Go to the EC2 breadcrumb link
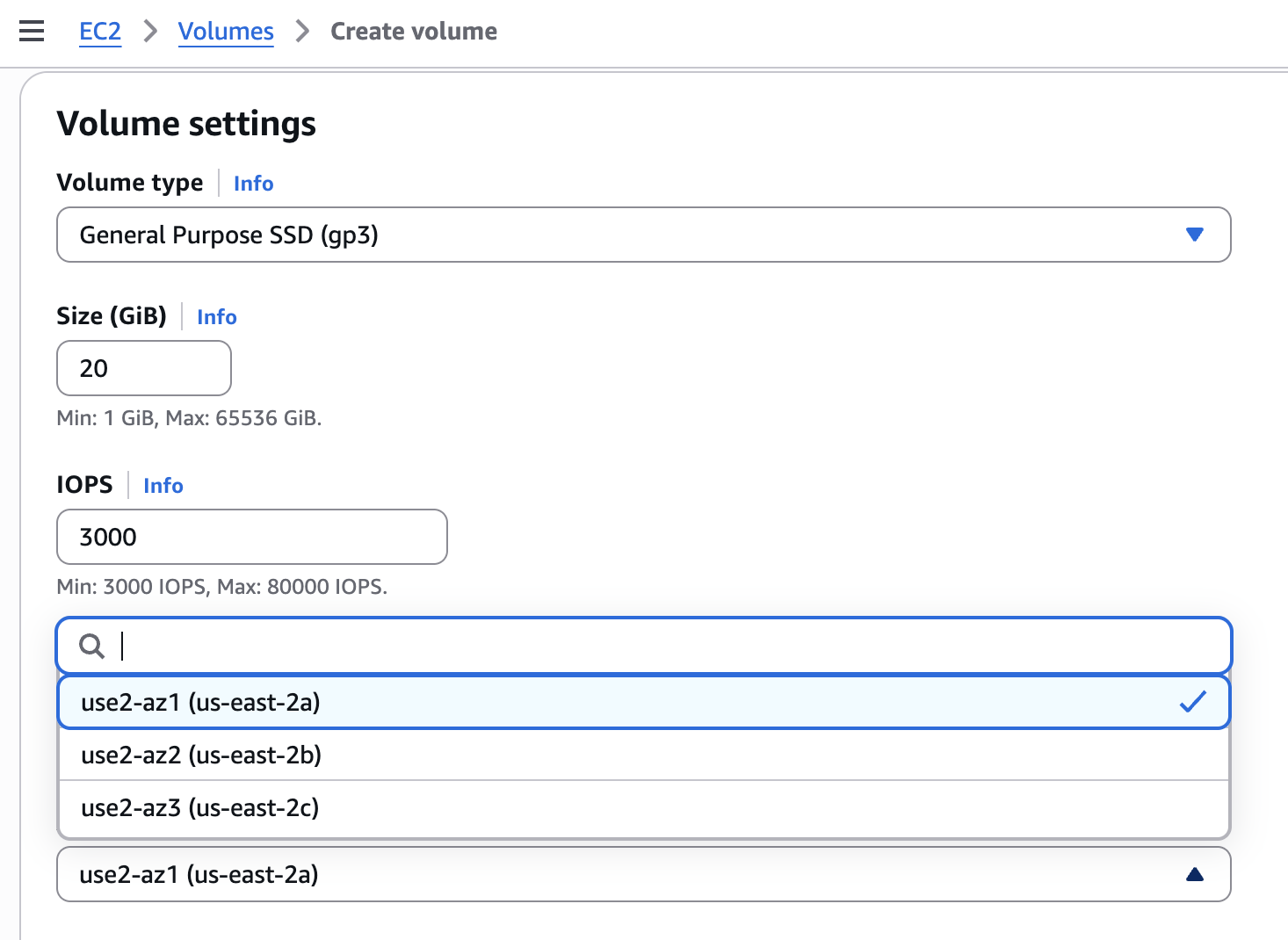The height and width of the screenshot is (940, 1288). coord(100,32)
